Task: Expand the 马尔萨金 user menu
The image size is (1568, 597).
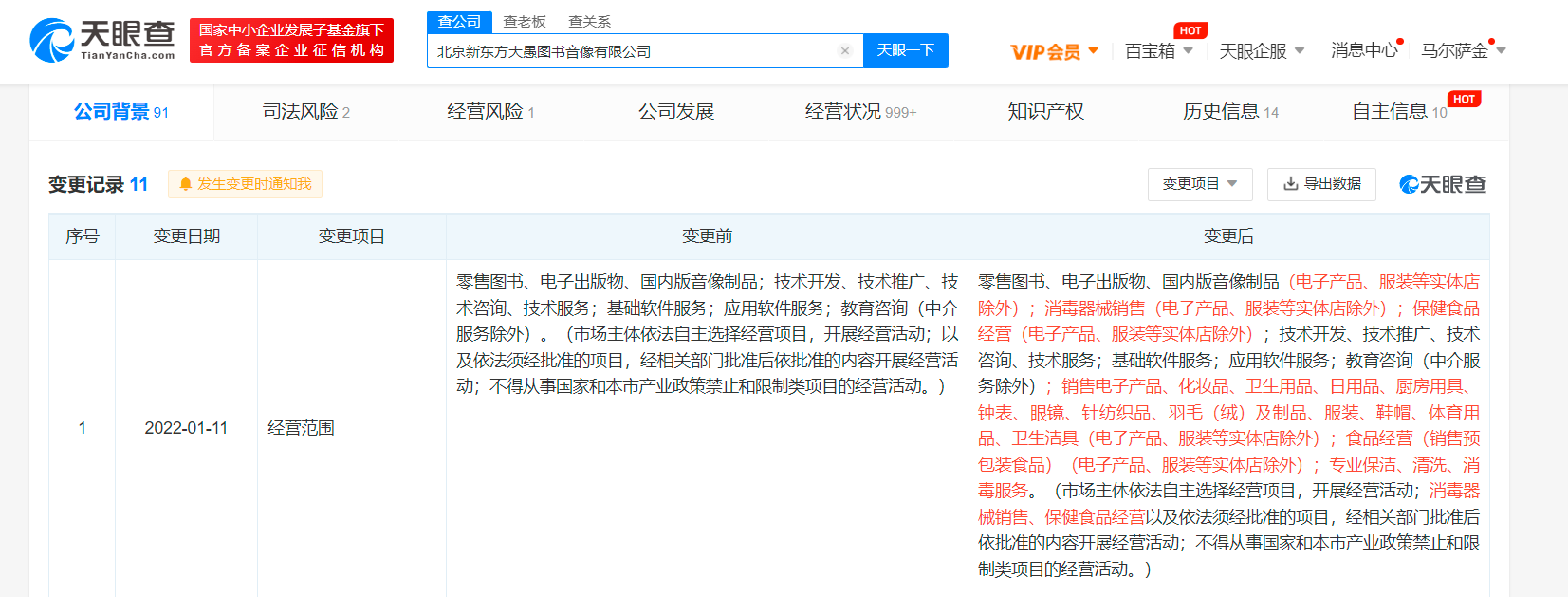Action: pos(1463,51)
